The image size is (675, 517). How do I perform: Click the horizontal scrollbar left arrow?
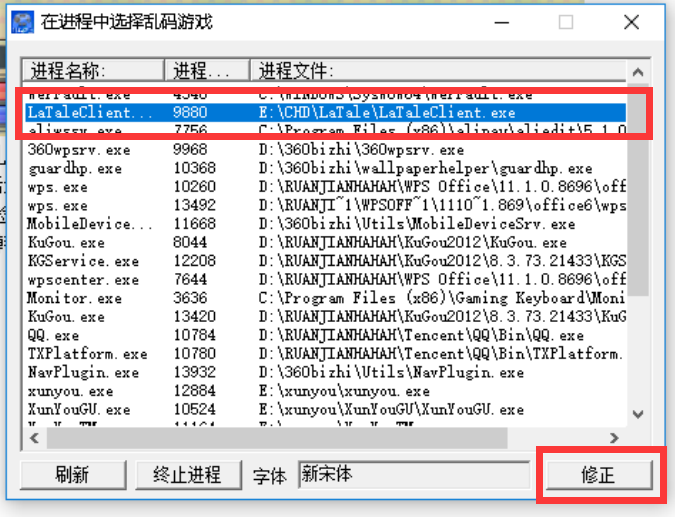pos(34,438)
